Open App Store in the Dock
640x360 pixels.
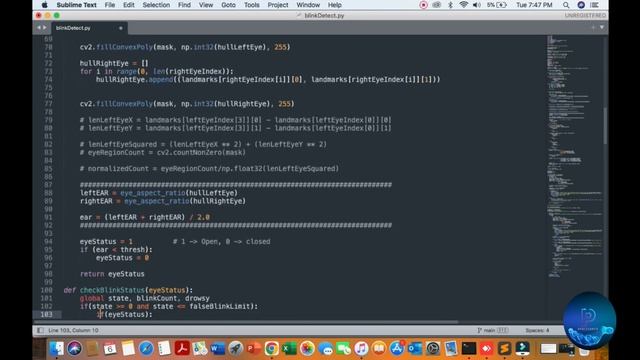click(397, 349)
